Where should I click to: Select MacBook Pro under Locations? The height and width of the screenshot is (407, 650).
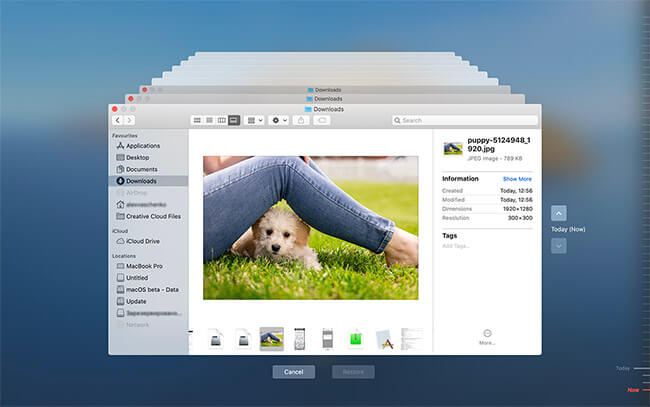click(x=144, y=266)
